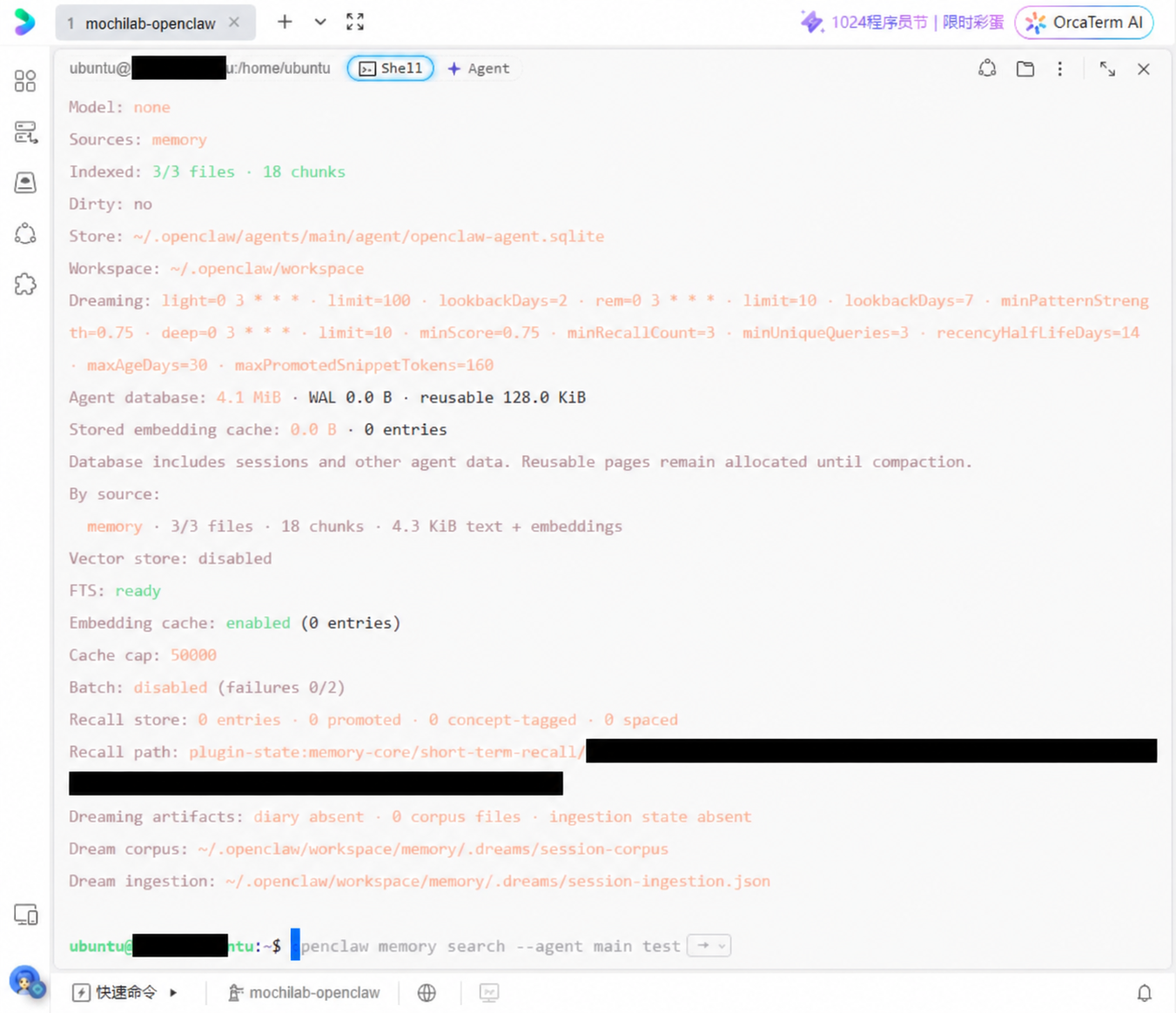This screenshot has width=1176, height=1013.
Task: Open the monitor chart icon in bottom bar
Action: tap(489, 992)
